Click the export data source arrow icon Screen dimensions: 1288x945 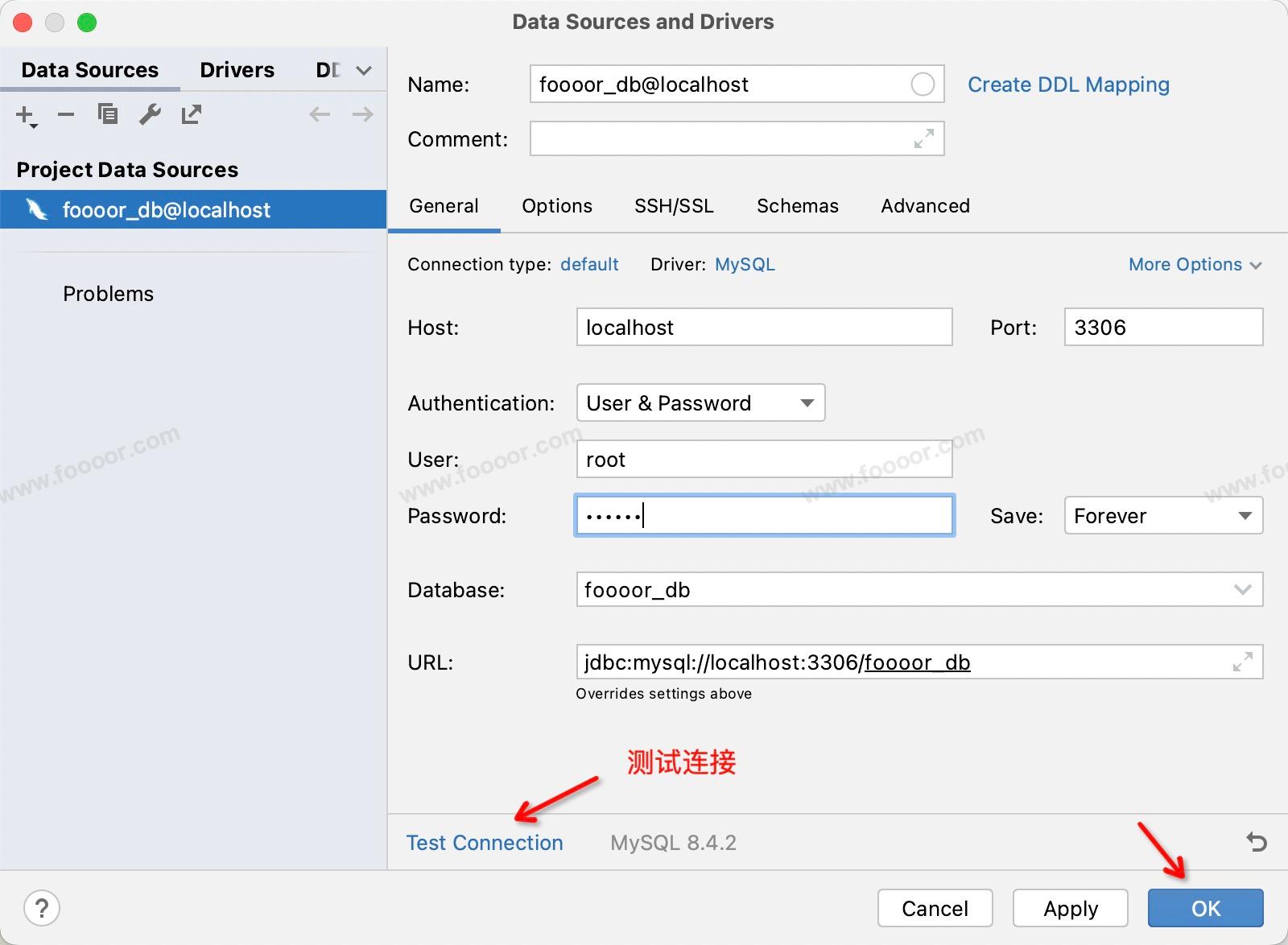point(192,114)
